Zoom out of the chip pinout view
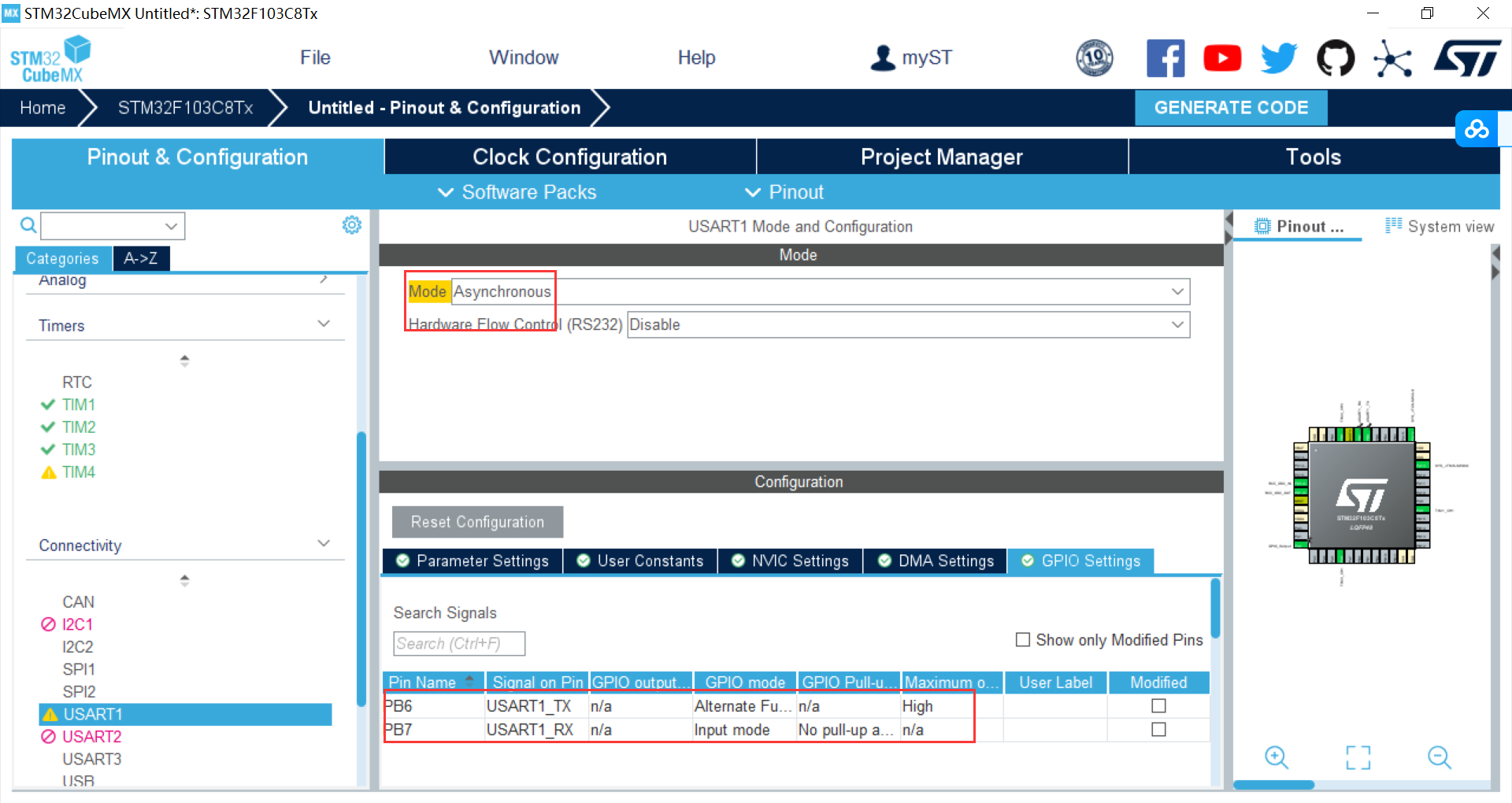The height and width of the screenshot is (803, 1512). click(x=1440, y=757)
